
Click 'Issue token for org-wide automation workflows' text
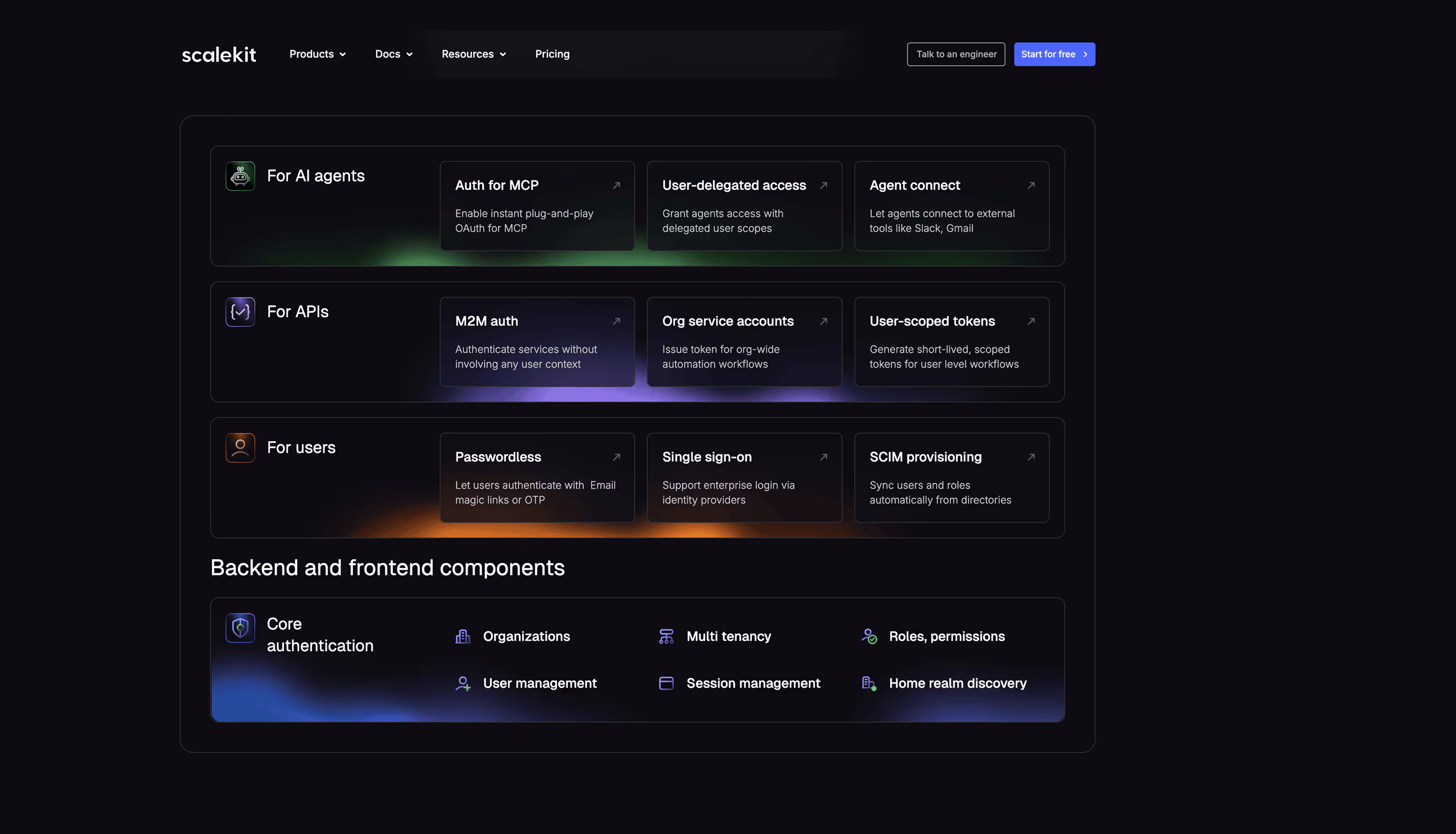coord(721,356)
